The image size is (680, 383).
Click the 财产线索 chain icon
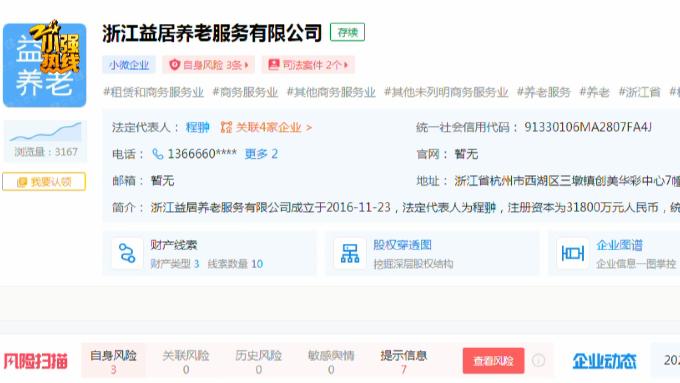click(127, 253)
